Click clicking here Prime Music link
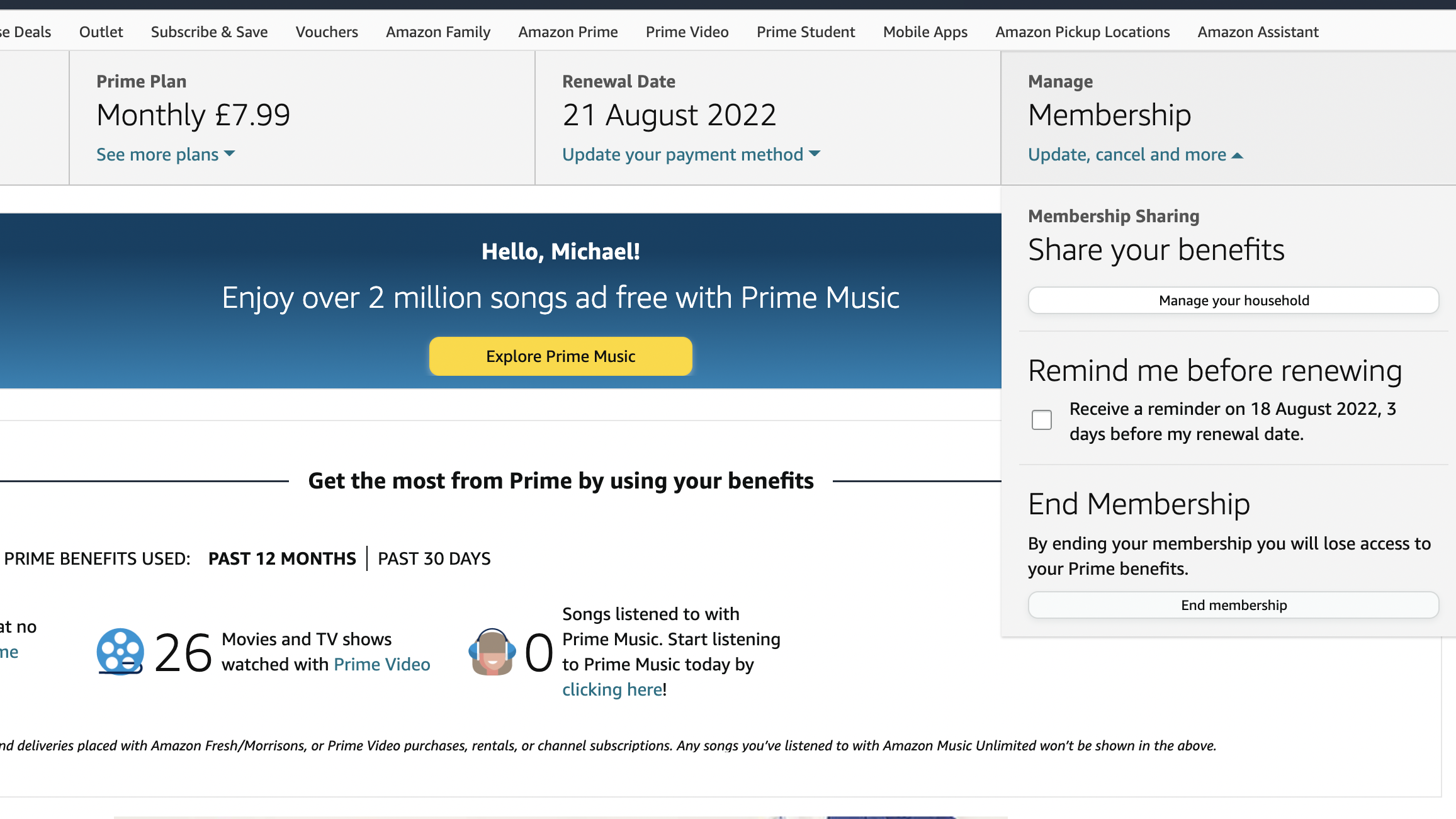Screen dimensions: 1456x819 (611, 688)
